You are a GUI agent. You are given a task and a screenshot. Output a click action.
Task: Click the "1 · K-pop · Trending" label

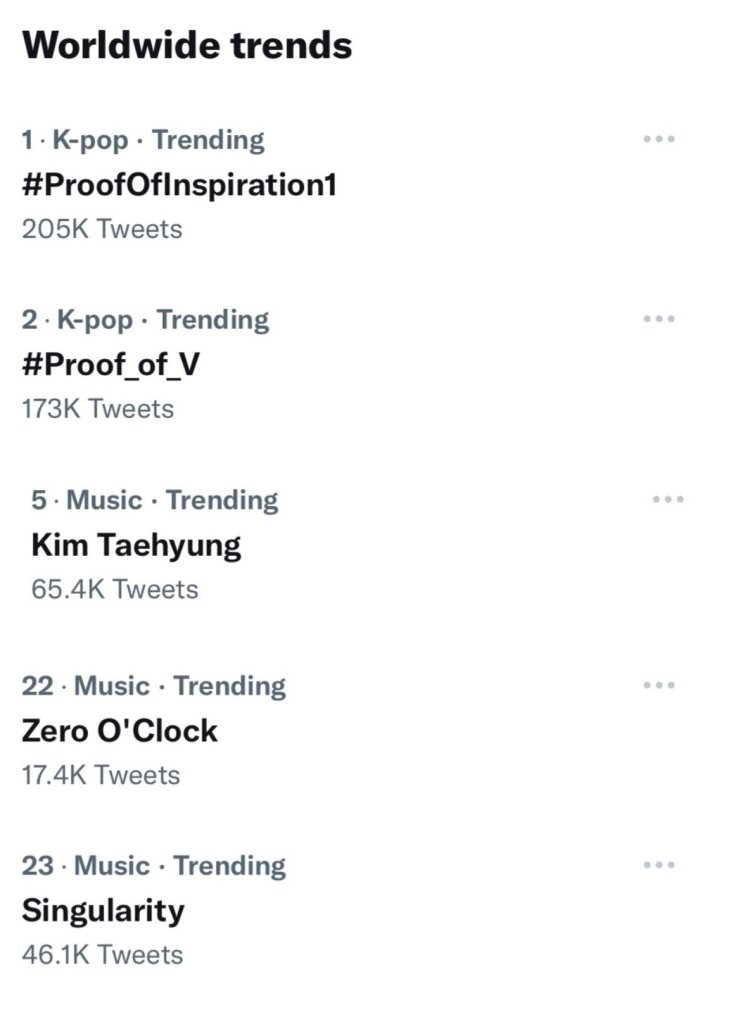(x=143, y=140)
